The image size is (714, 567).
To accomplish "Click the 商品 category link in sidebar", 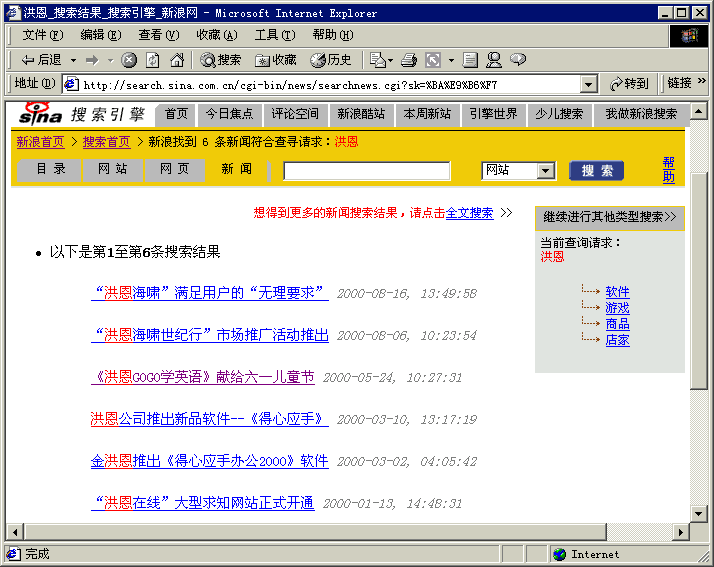I will pyautogui.click(x=617, y=324).
